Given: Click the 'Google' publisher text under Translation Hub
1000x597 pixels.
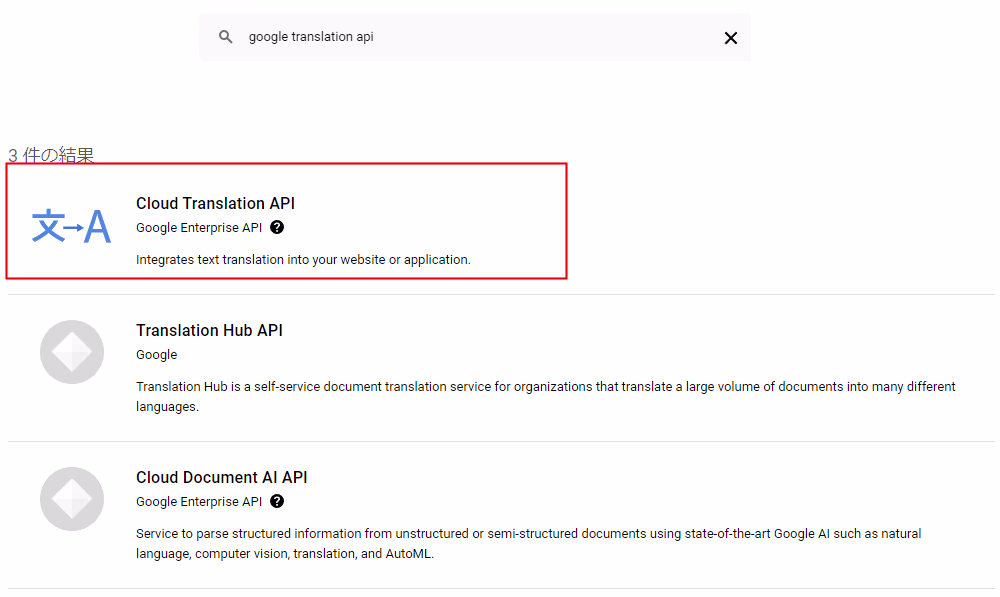Looking at the screenshot, I should click(x=156, y=355).
